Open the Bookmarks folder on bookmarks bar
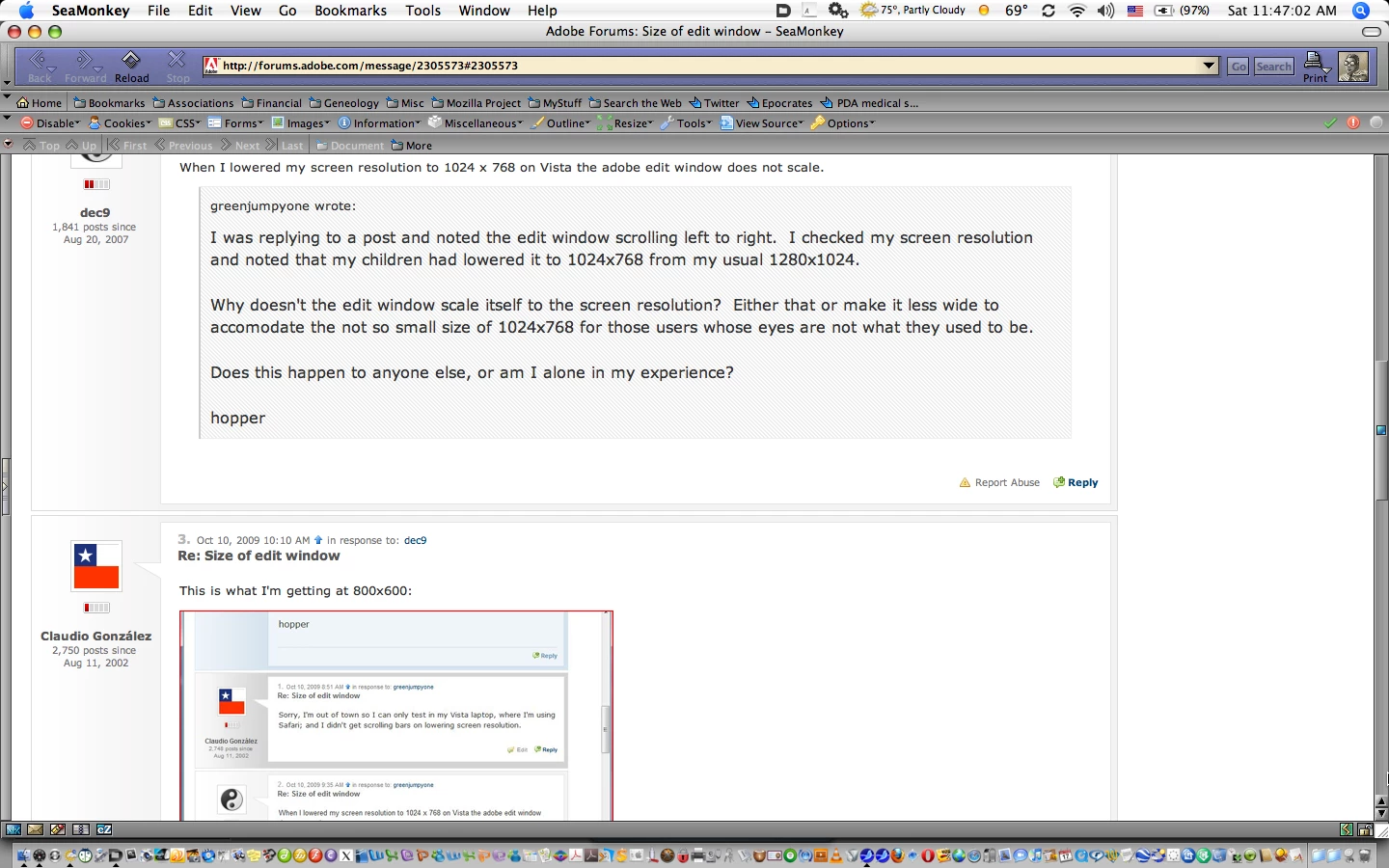 pos(109,103)
